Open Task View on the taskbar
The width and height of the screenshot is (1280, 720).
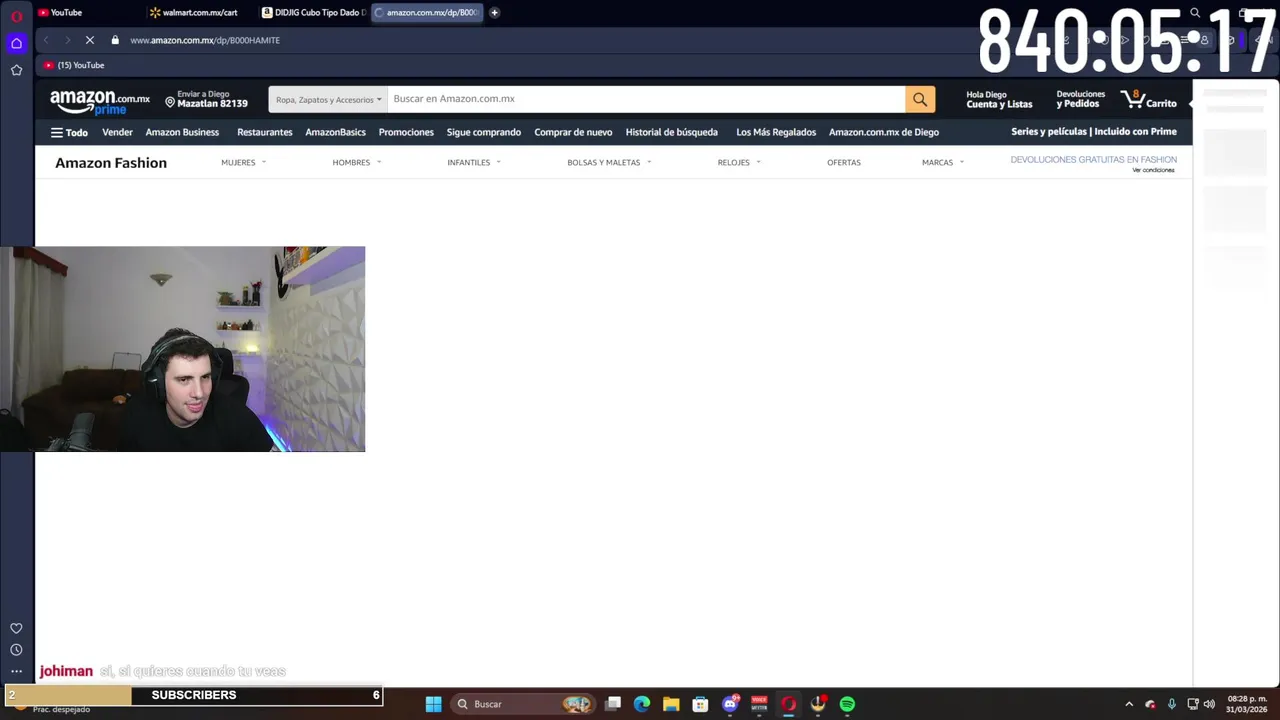click(613, 704)
